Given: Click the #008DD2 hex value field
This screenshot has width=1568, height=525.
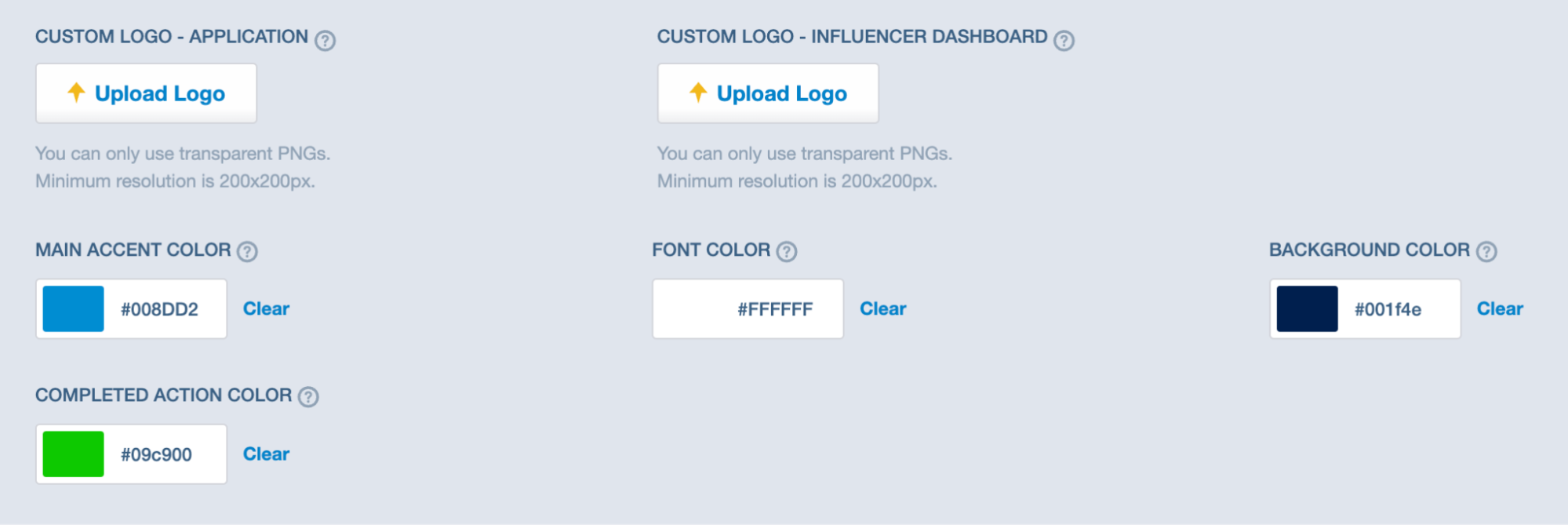Looking at the screenshot, I should point(159,309).
